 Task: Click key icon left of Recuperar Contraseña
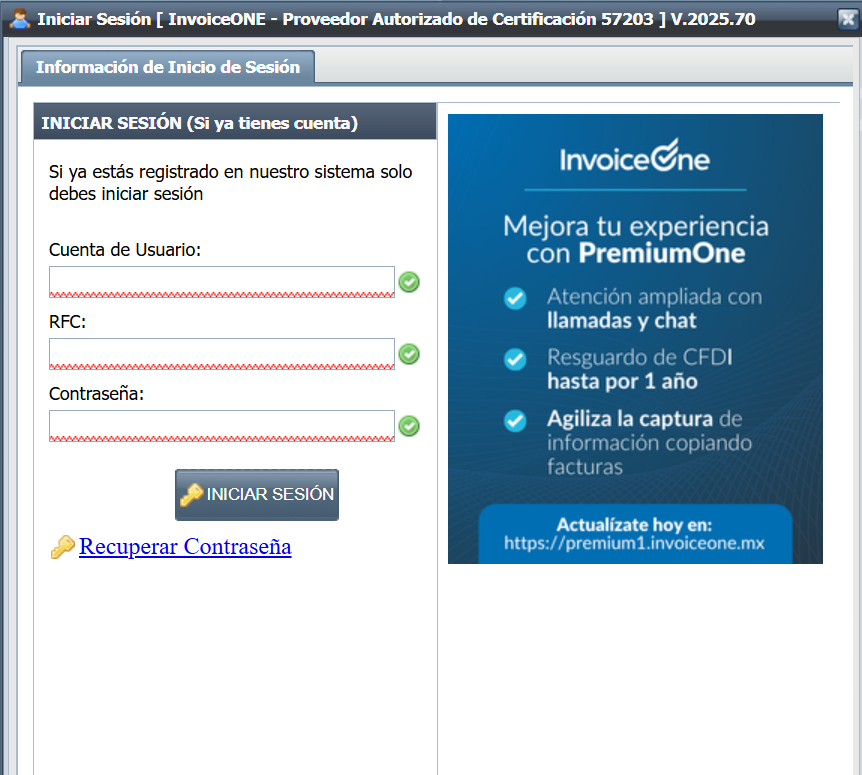point(62,547)
